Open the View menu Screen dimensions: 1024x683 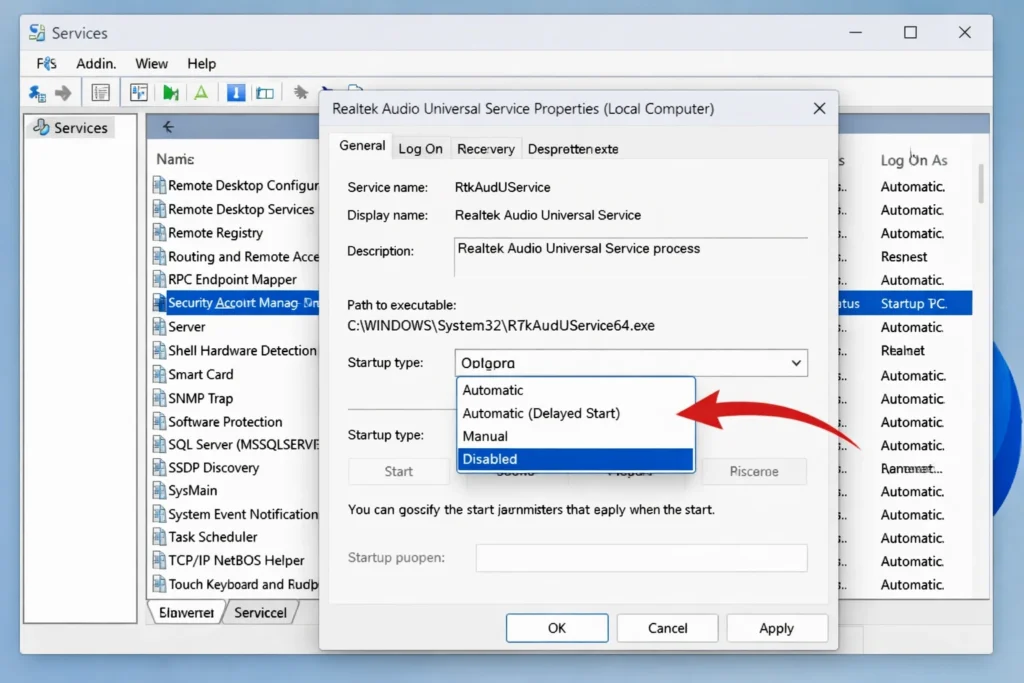click(x=151, y=63)
